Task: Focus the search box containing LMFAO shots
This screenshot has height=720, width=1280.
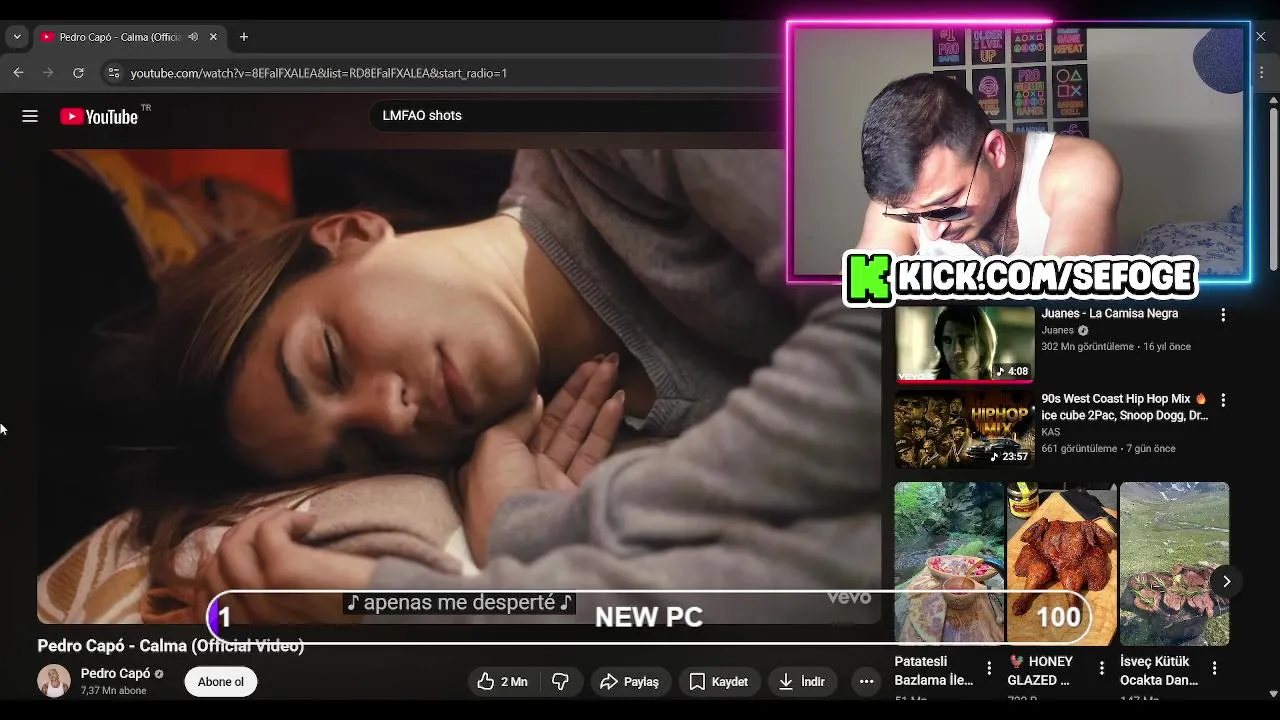Action: 576,116
